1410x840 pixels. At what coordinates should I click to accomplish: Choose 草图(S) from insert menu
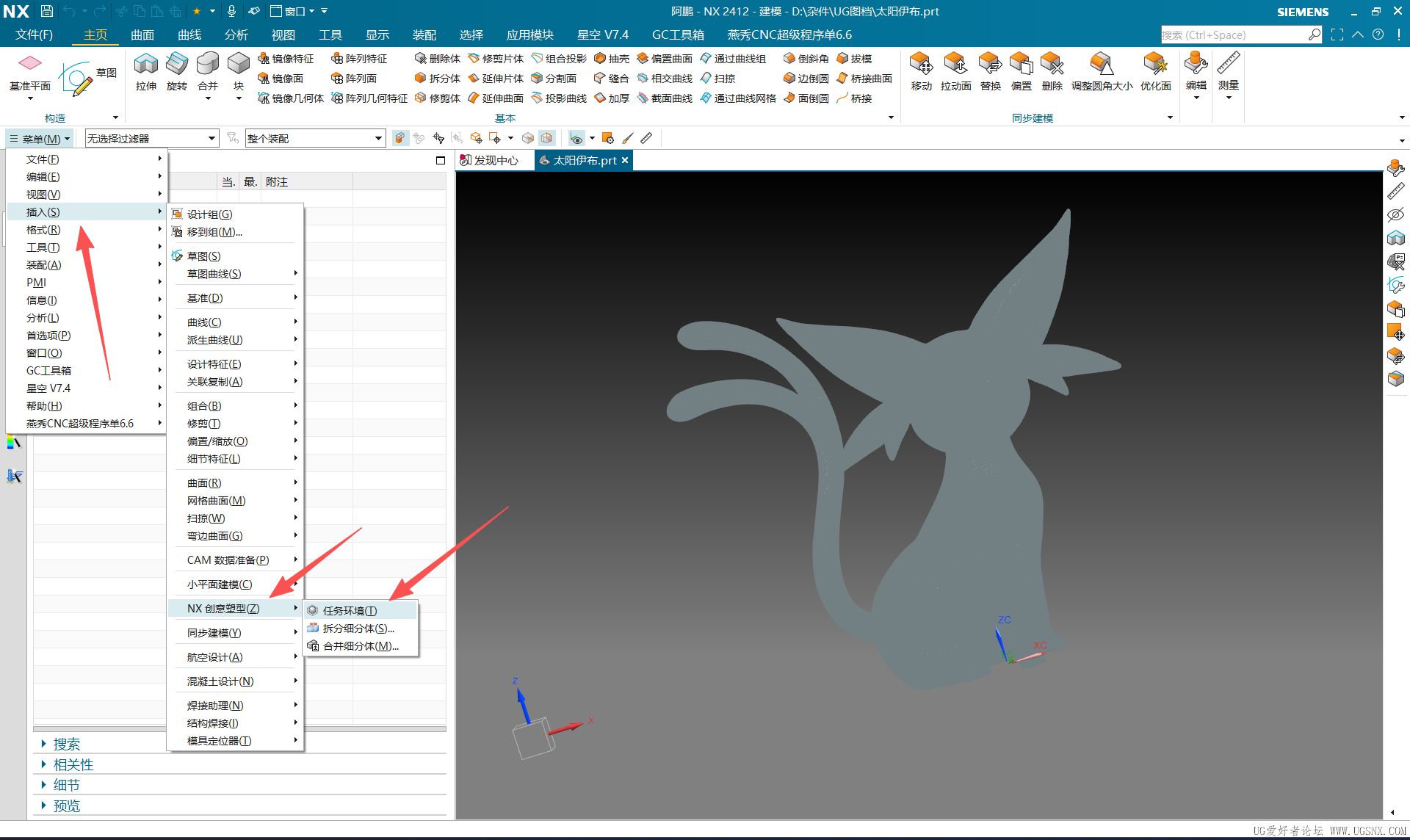(x=235, y=256)
